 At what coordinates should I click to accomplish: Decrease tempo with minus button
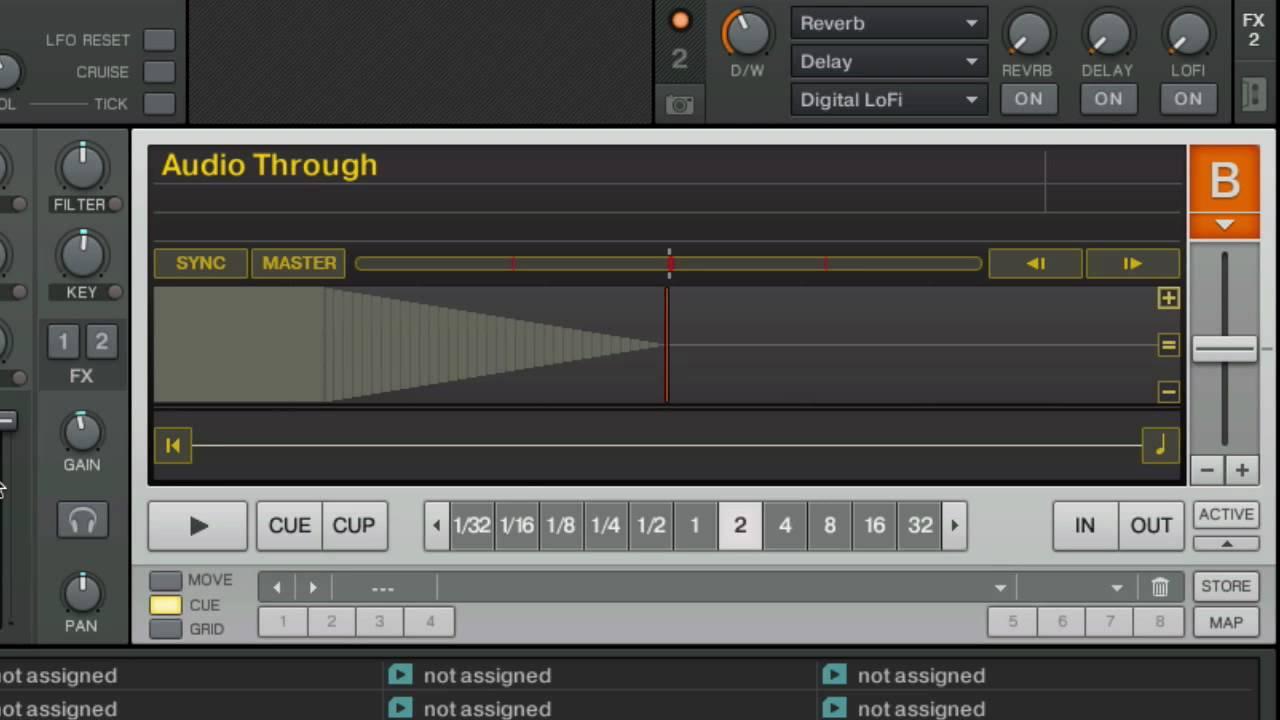(1207, 470)
